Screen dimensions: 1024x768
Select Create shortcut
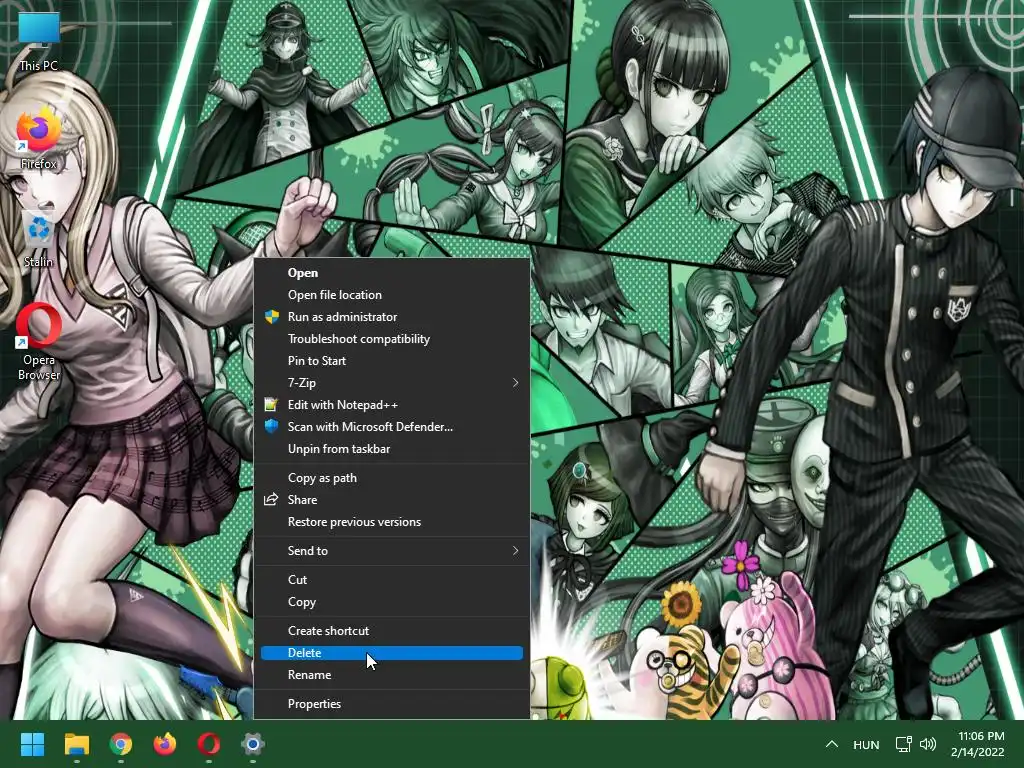tap(392, 631)
